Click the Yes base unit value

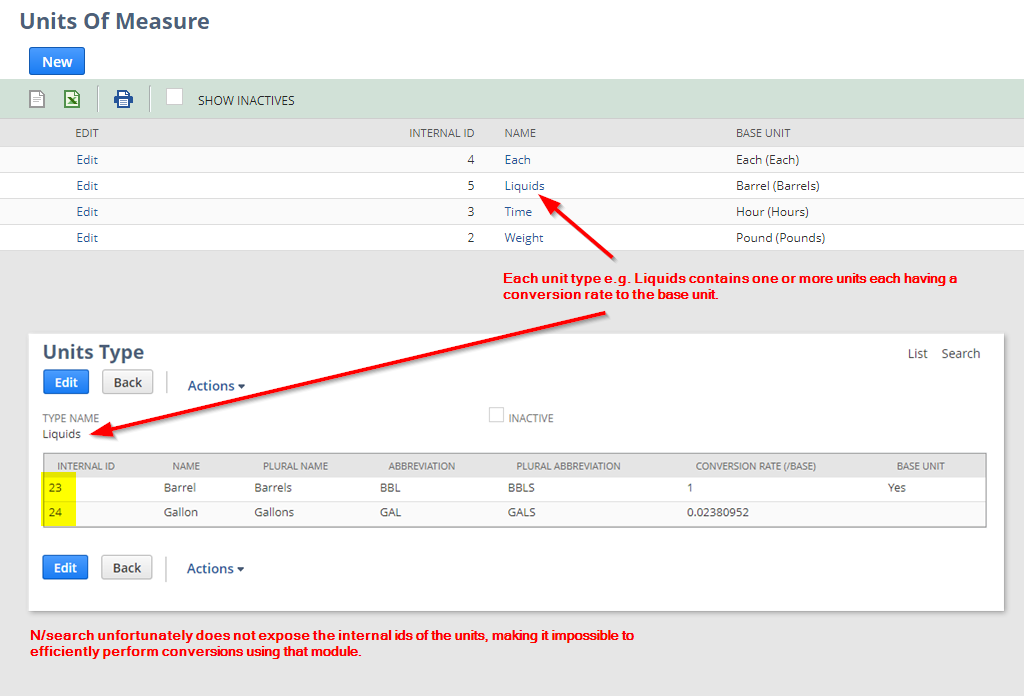point(897,488)
